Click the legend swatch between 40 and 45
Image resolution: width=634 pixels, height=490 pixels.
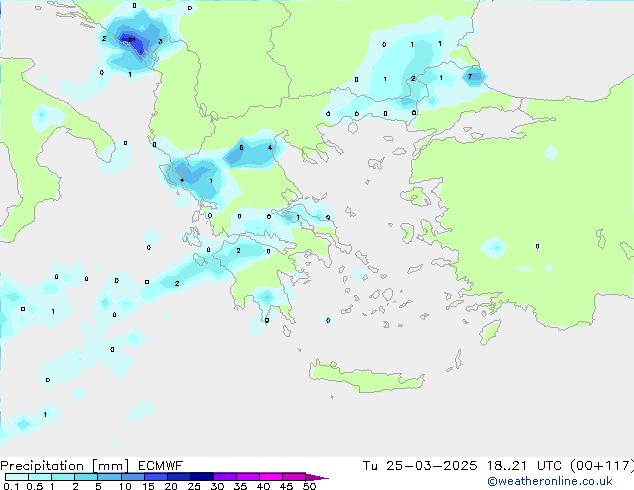271,477
